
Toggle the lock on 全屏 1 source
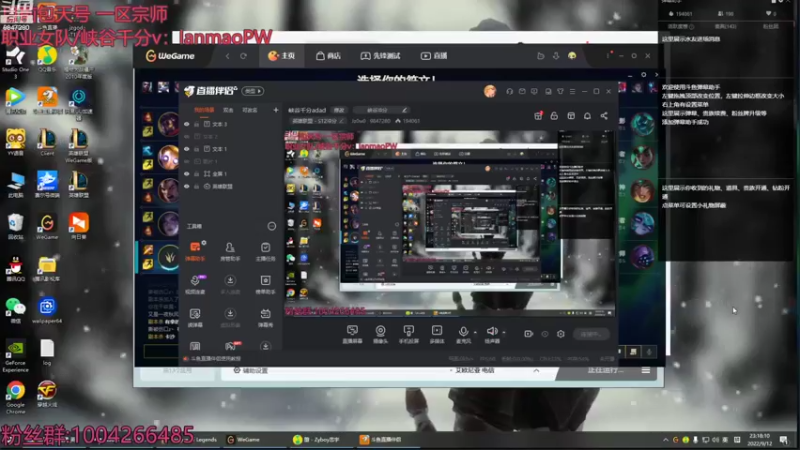[196, 174]
